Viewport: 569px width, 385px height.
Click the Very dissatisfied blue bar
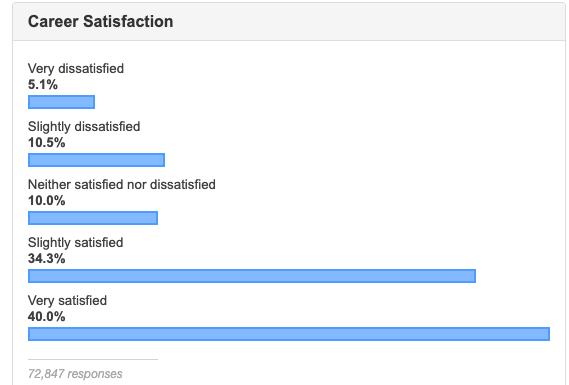tap(61, 102)
